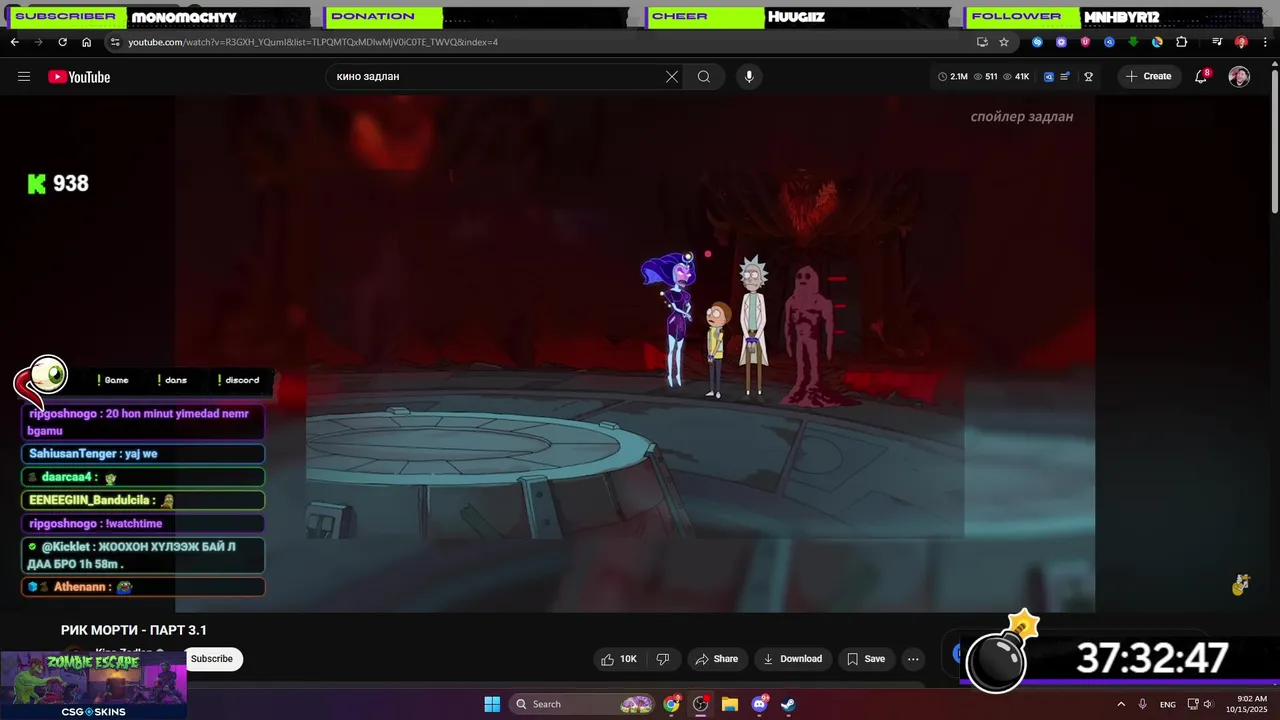
Task: Click the Share button
Action: point(716,659)
